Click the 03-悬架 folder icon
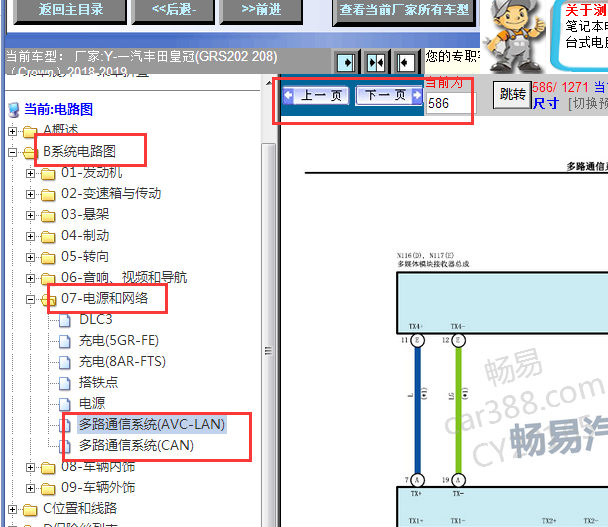This screenshot has height=527, width=608. [48, 216]
